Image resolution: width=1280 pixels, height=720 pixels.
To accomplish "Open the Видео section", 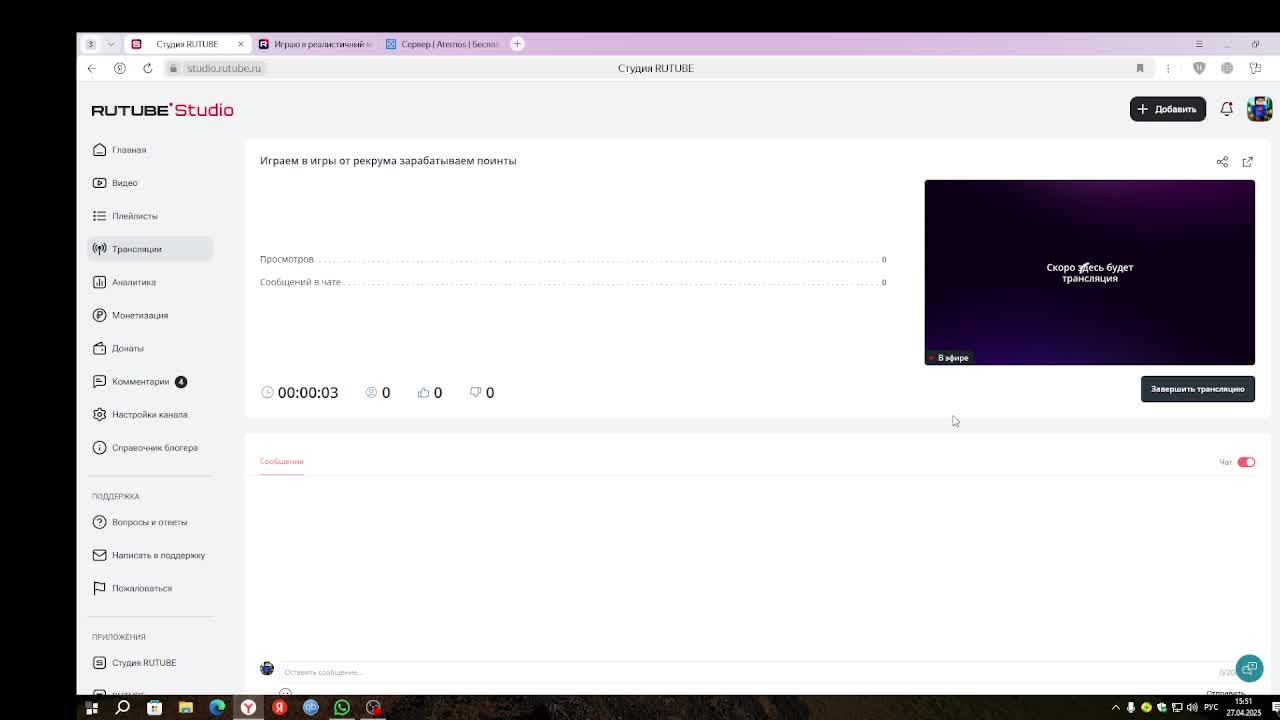I will tap(150, 183).
